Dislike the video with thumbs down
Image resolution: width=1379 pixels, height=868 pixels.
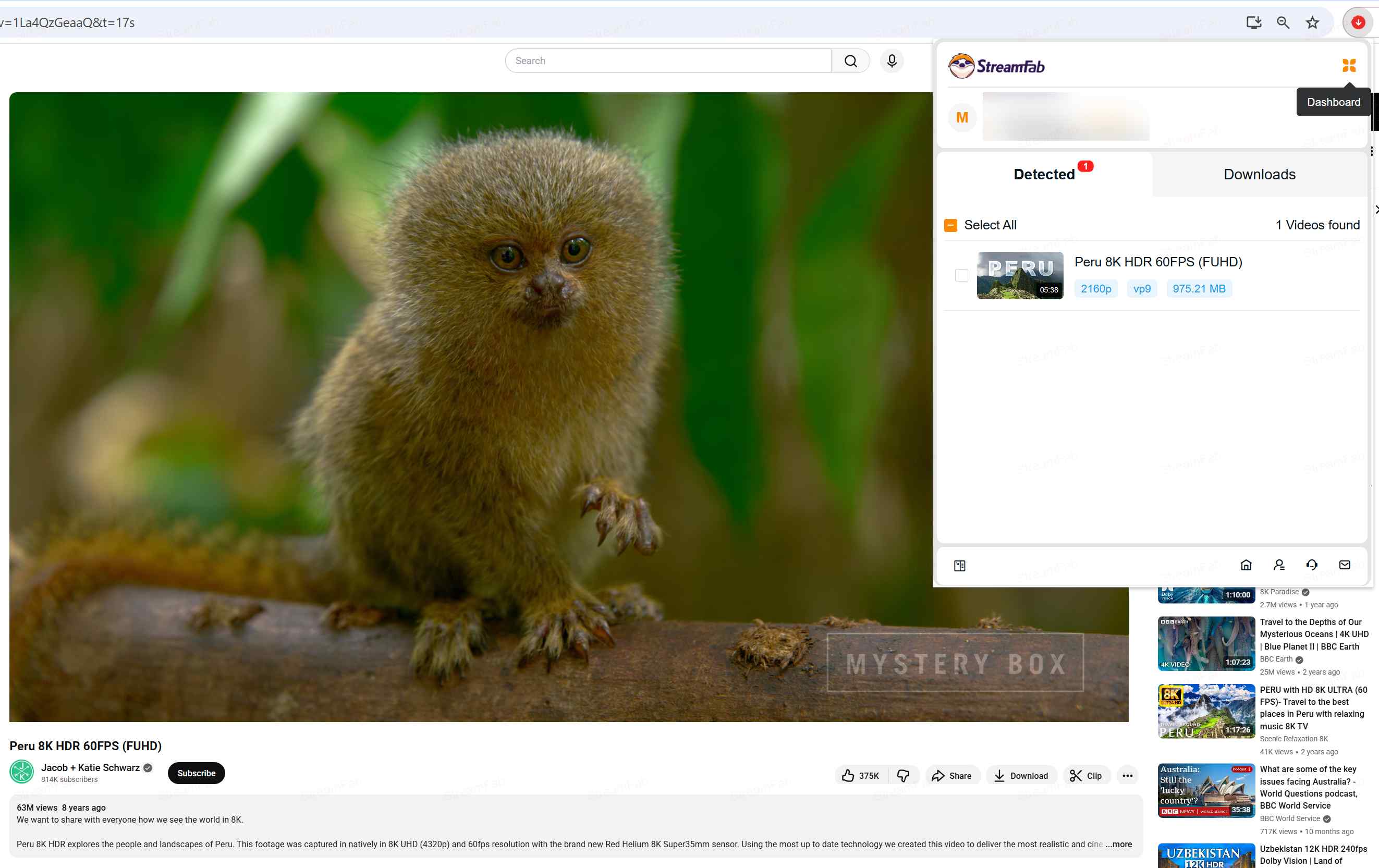[903, 776]
